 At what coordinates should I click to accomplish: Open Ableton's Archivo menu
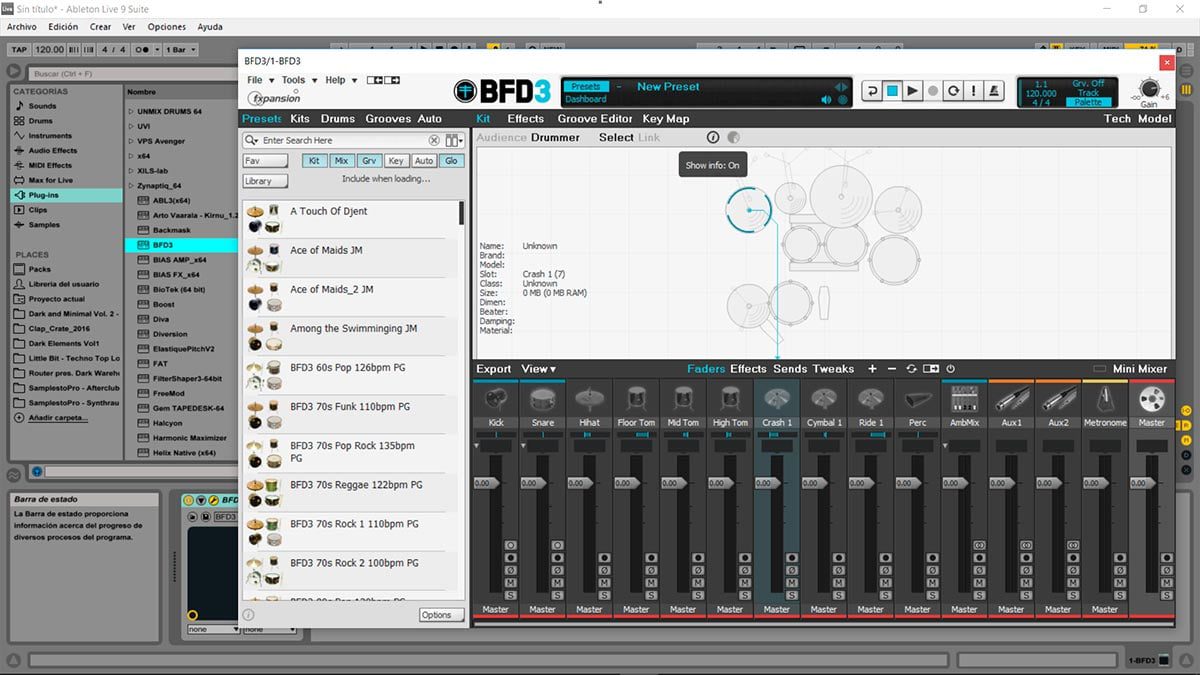[x=22, y=27]
